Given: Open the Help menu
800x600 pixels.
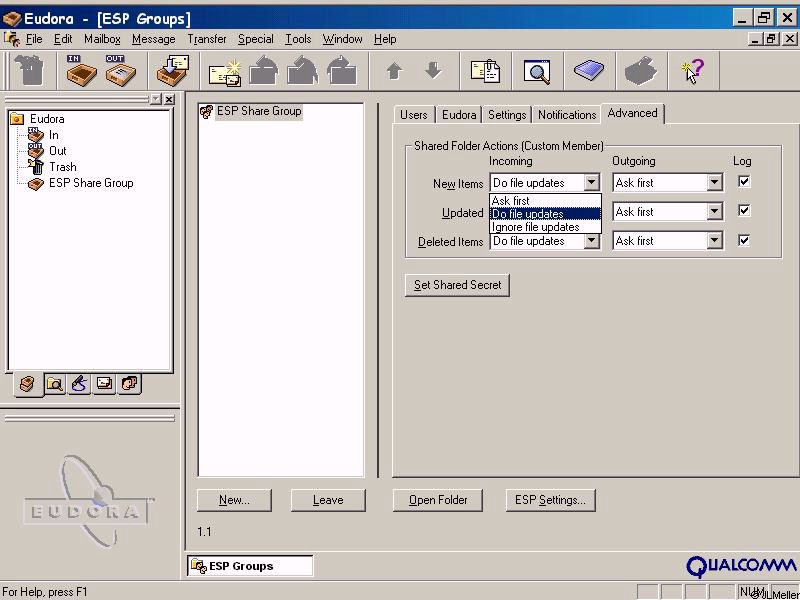Looking at the screenshot, I should [x=385, y=39].
